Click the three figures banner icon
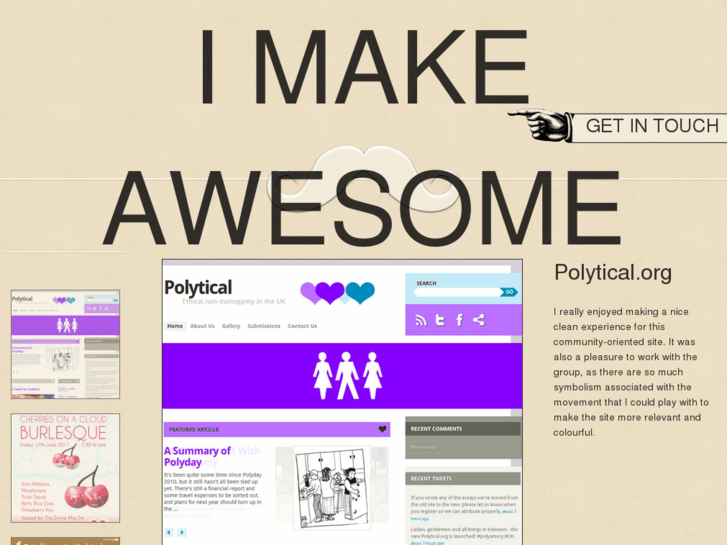The height and width of the screenshot is (545, 727). click(347, 376)
